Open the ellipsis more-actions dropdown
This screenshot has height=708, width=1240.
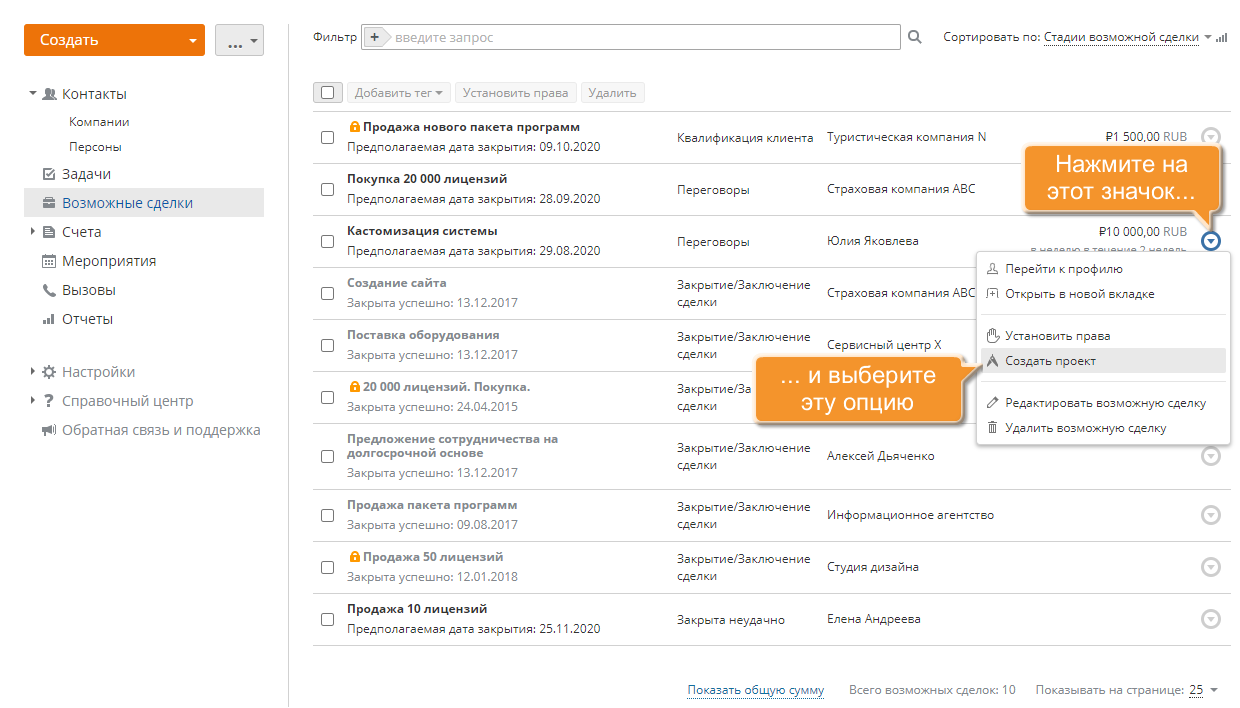tap(240, 41)
